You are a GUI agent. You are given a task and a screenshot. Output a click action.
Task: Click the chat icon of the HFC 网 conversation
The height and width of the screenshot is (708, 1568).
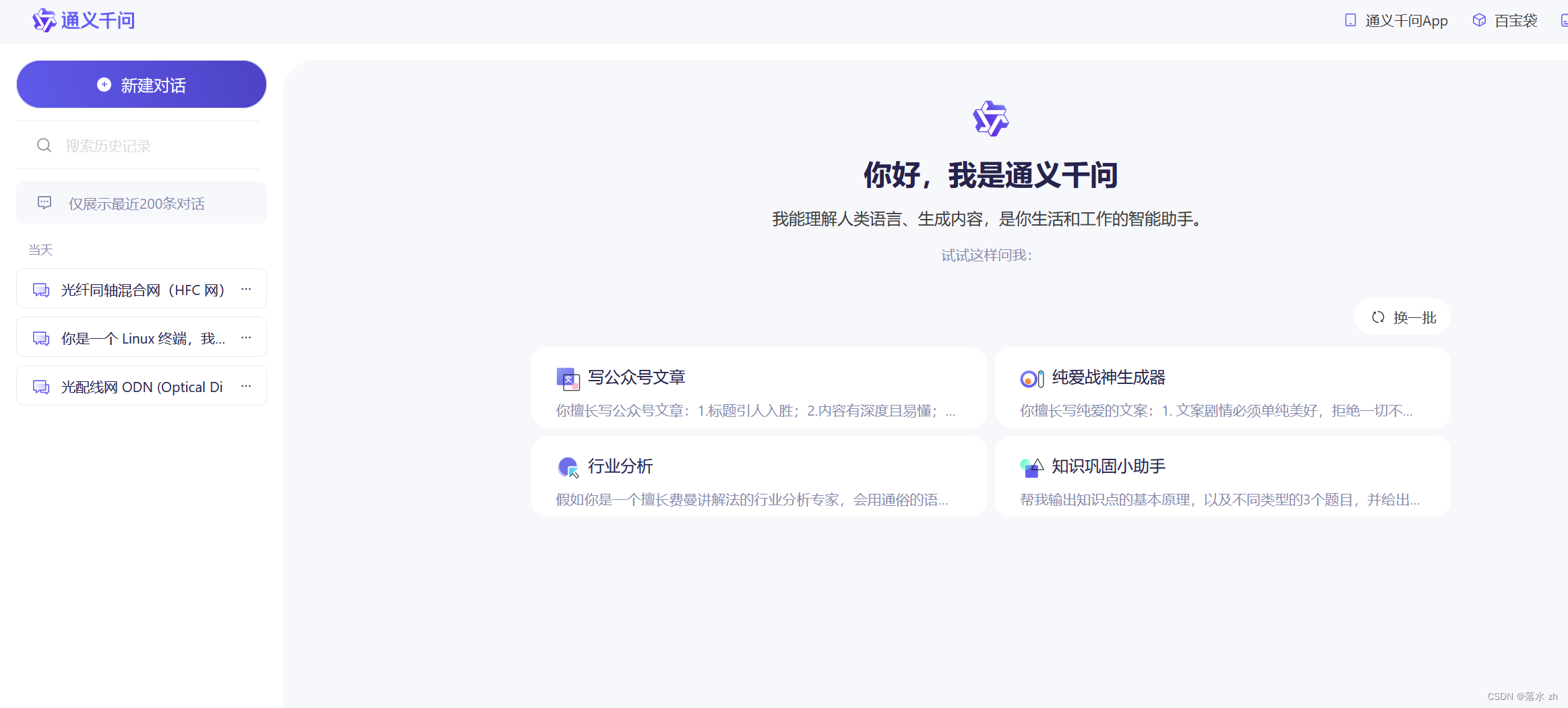(41, 290)
